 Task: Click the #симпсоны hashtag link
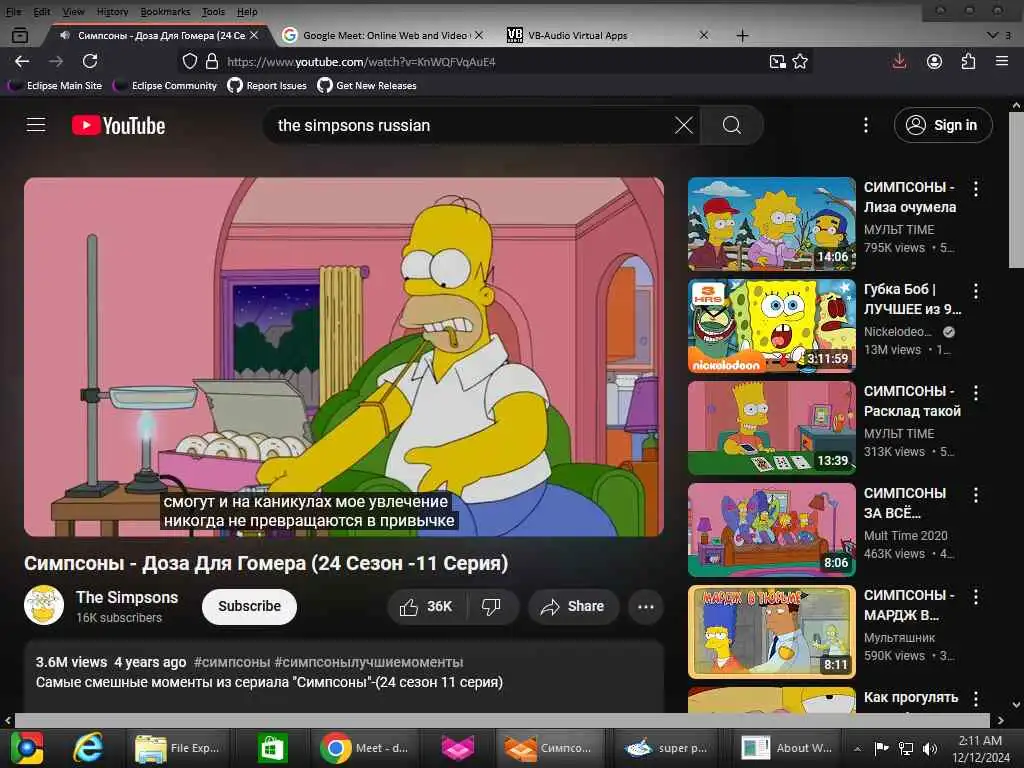coord(232,662)
